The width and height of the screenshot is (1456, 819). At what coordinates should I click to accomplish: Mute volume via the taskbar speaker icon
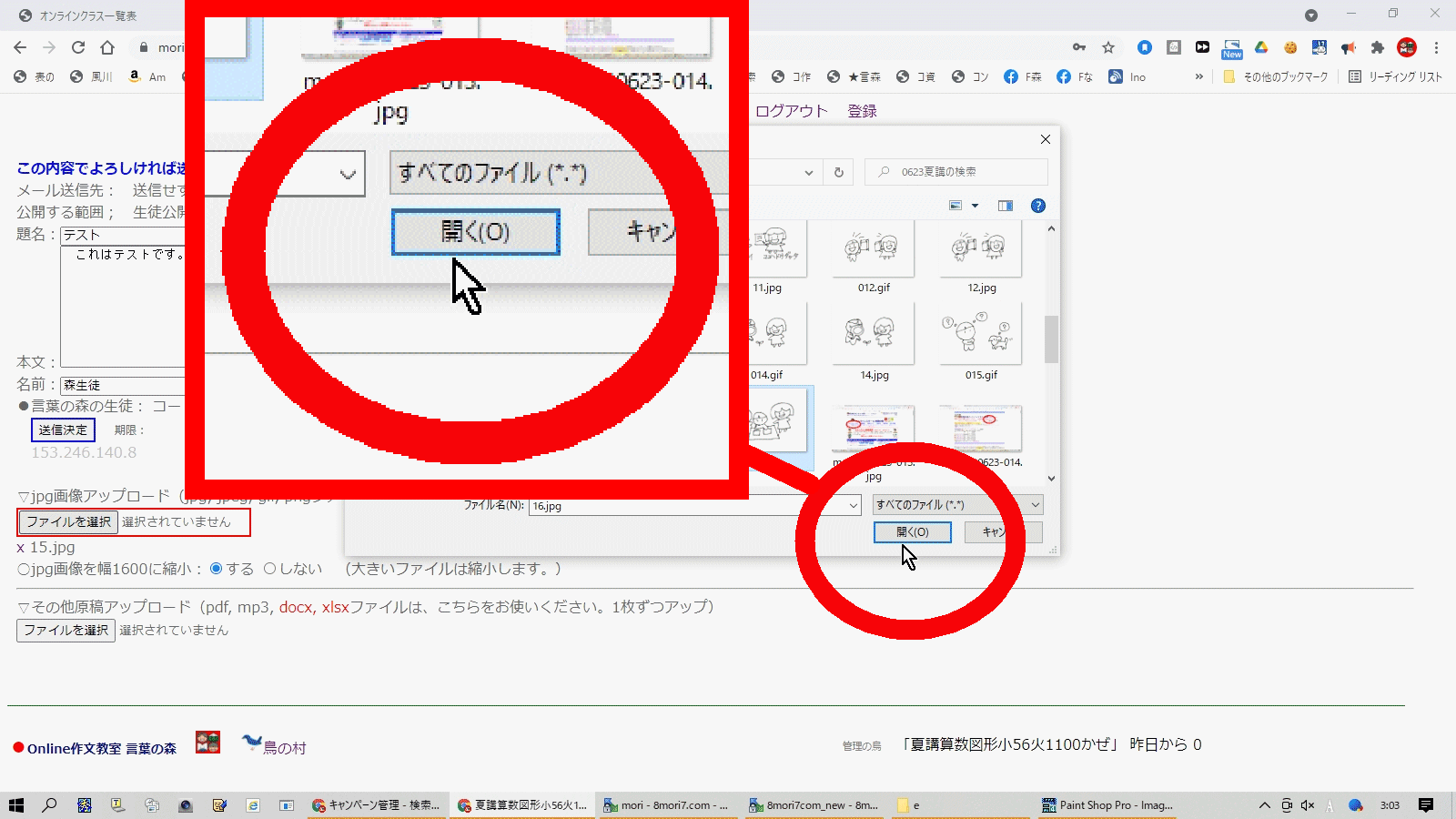click(x=1308, y=805)
